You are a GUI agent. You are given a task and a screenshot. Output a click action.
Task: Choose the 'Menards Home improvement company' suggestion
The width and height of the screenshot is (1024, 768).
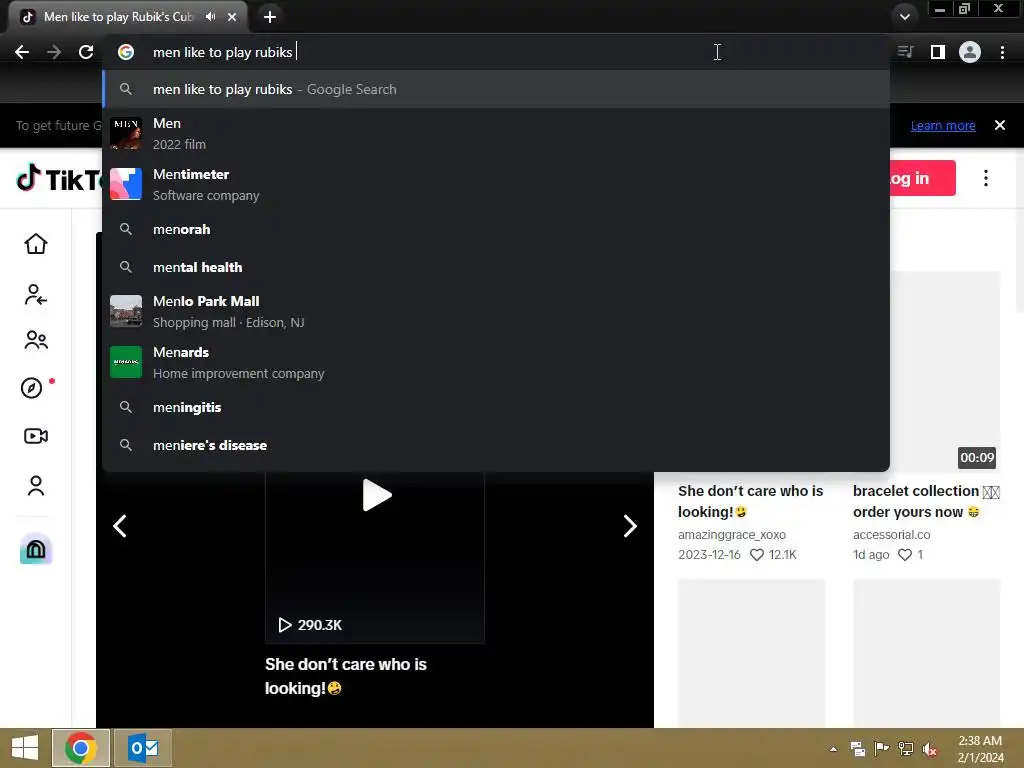(x=496, y=362)
